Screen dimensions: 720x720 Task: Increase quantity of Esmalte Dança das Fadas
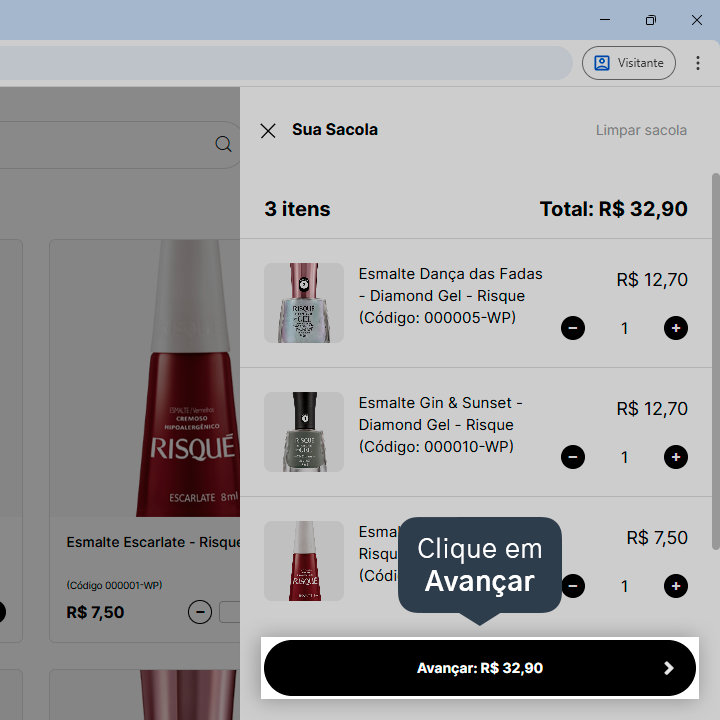675,328
